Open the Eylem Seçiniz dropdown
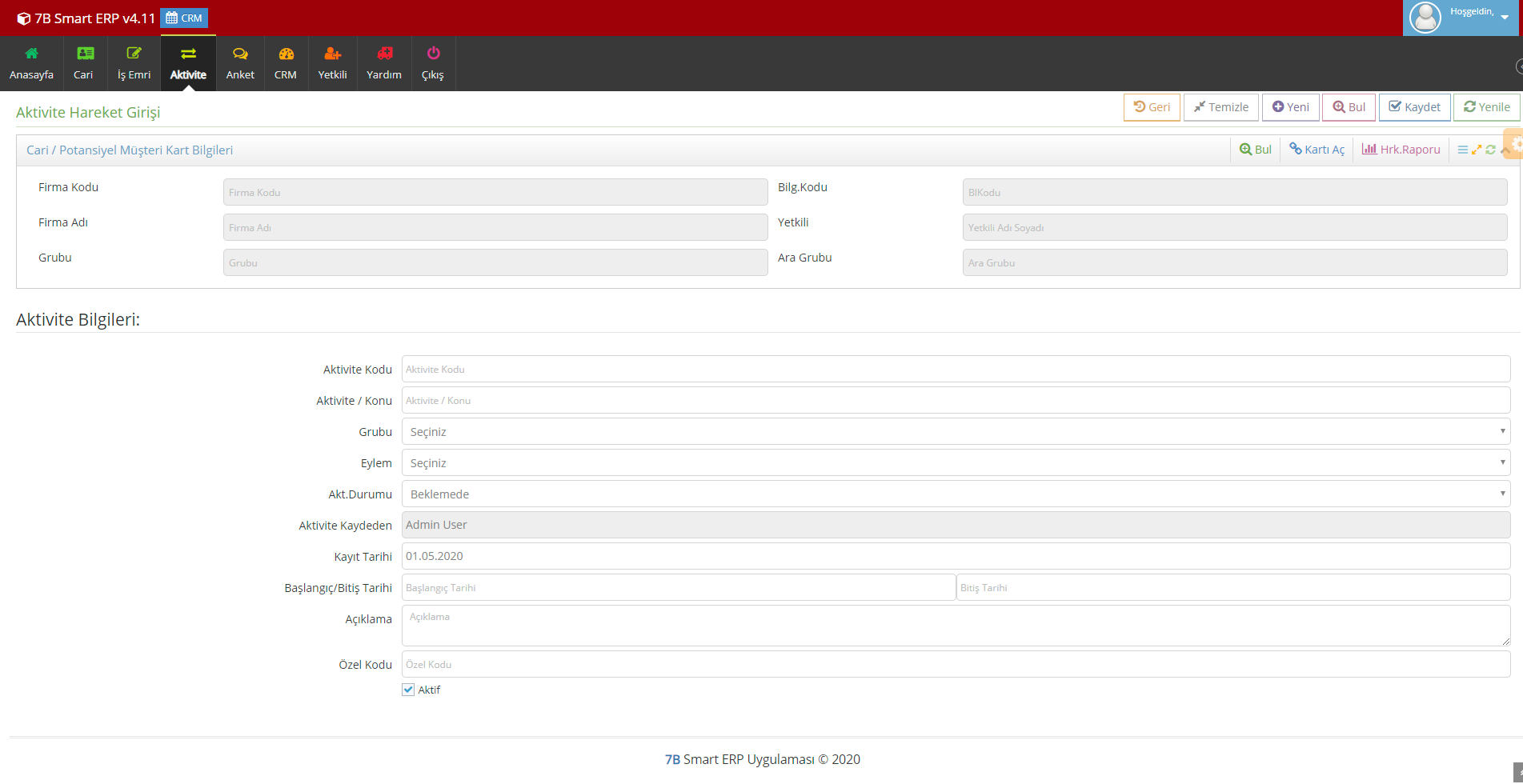The width and height of the screenshot is (1523, 784). [956, 462]
